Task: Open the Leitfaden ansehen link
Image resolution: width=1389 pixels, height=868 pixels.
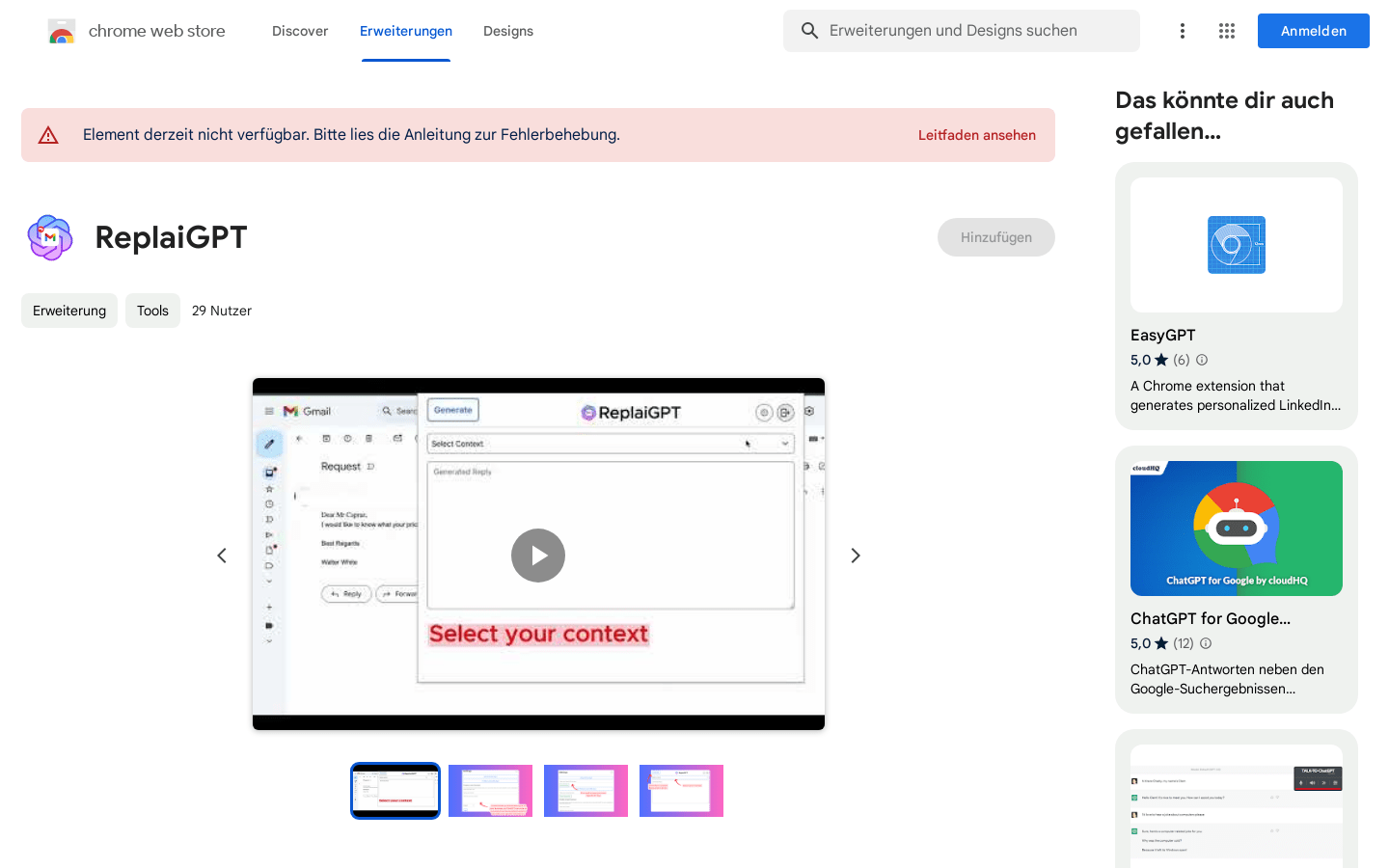Action: [x=976, y=135]
